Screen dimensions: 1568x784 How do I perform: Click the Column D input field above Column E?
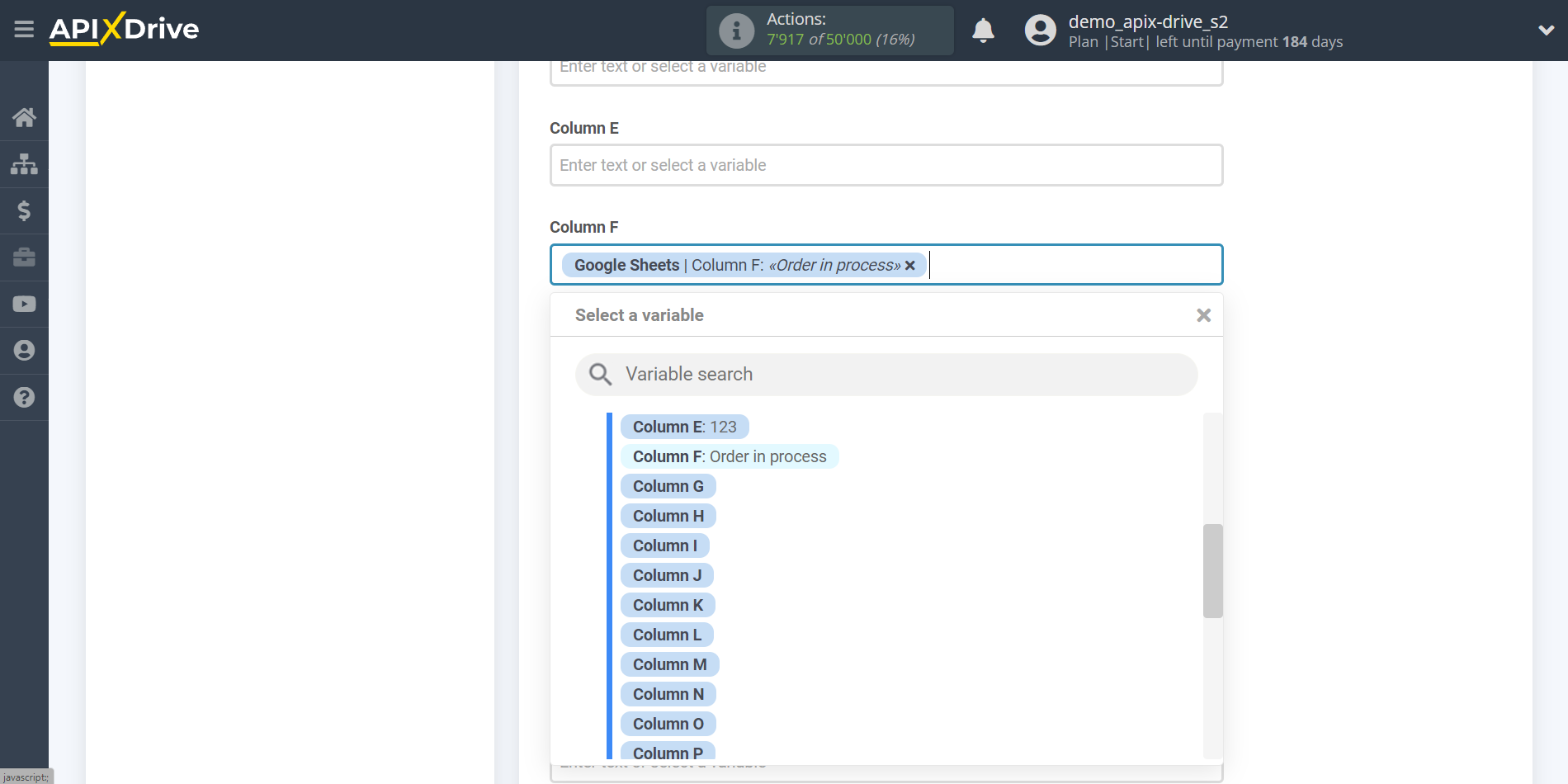[886, 73]
